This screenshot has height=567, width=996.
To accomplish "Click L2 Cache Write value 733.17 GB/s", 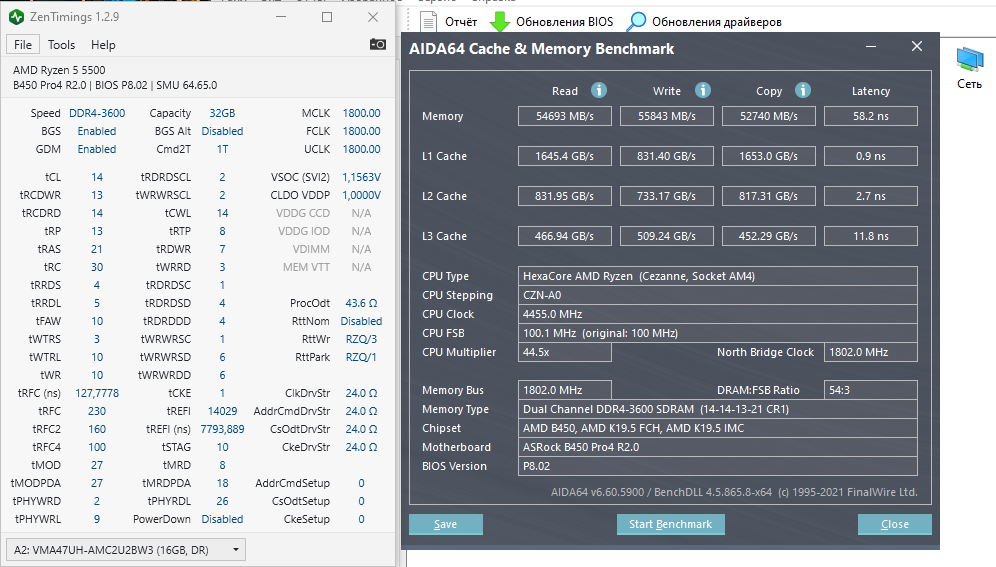I will click(667, 196).
